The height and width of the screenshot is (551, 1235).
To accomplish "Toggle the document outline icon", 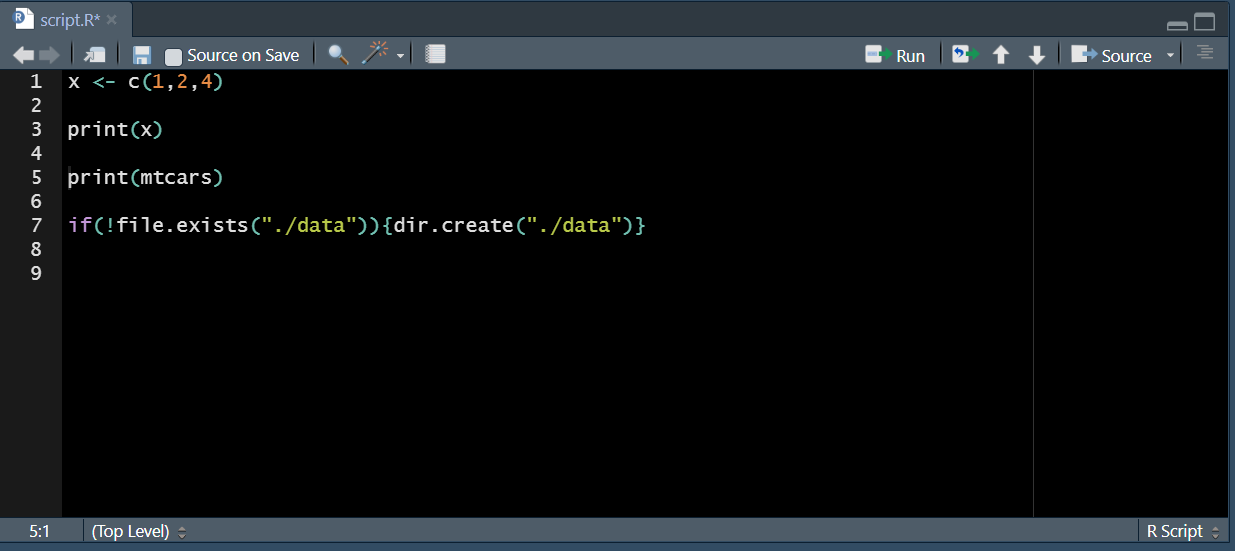I will pos(1205,54).
